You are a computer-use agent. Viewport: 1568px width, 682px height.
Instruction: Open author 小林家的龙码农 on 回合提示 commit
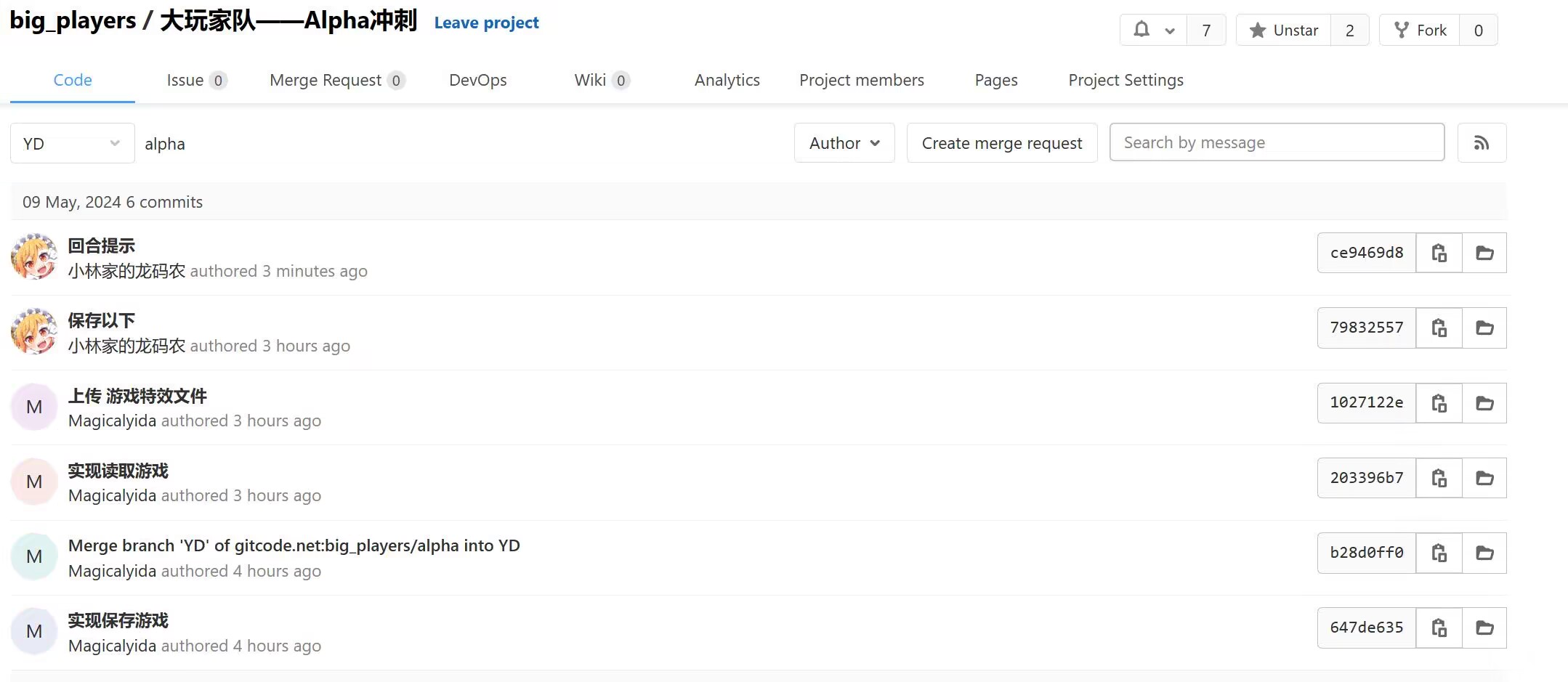(127, 271)
